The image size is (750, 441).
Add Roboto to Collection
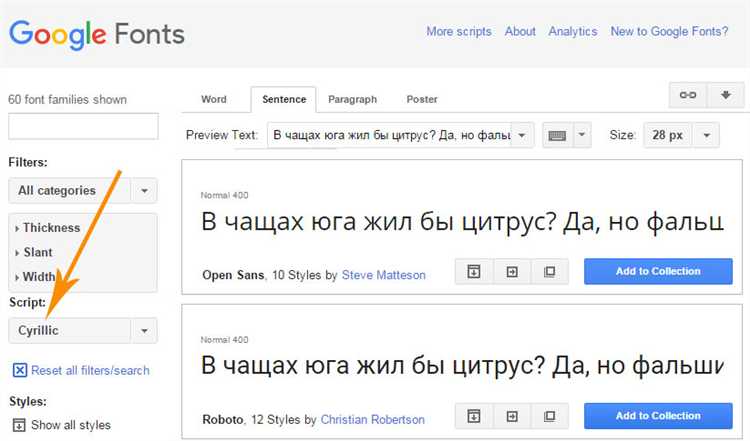tap(658, 416)
